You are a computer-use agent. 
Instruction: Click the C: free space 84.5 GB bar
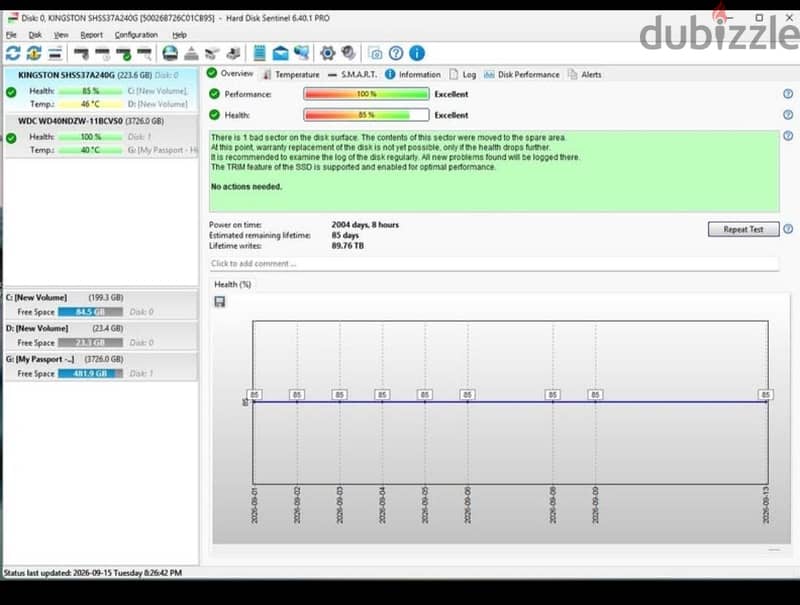tap(90, 312)
